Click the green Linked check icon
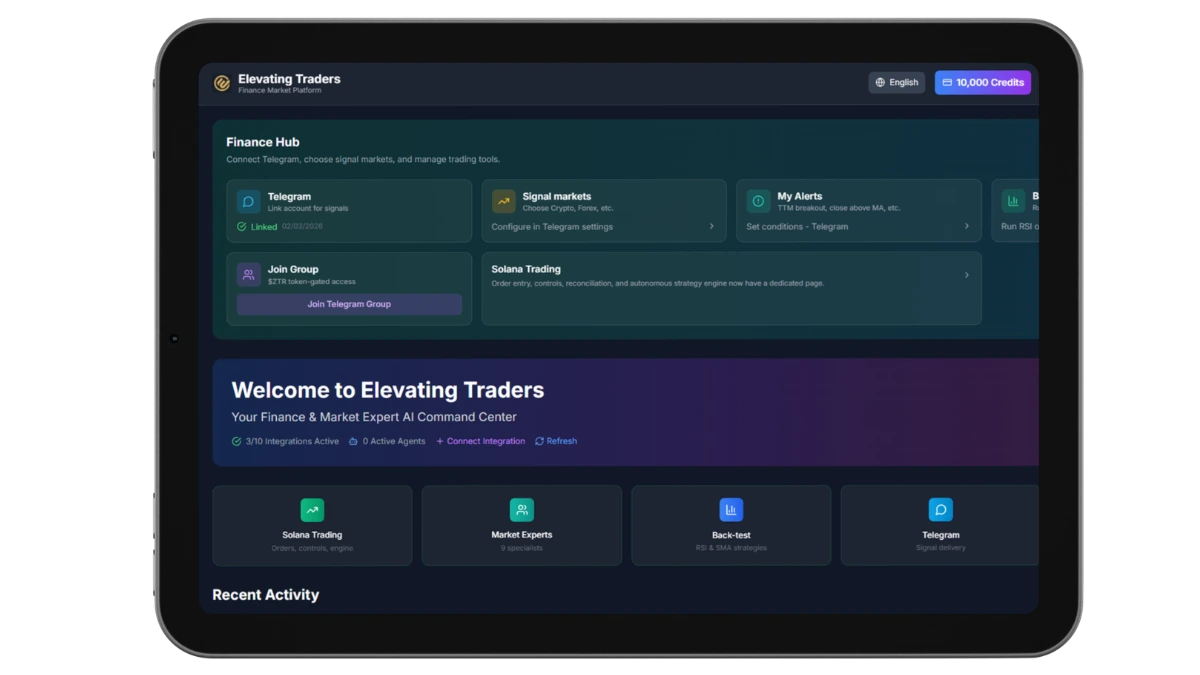Image resolution: width=1200 pixels, height=675 pixels. [x=242, y=227]
